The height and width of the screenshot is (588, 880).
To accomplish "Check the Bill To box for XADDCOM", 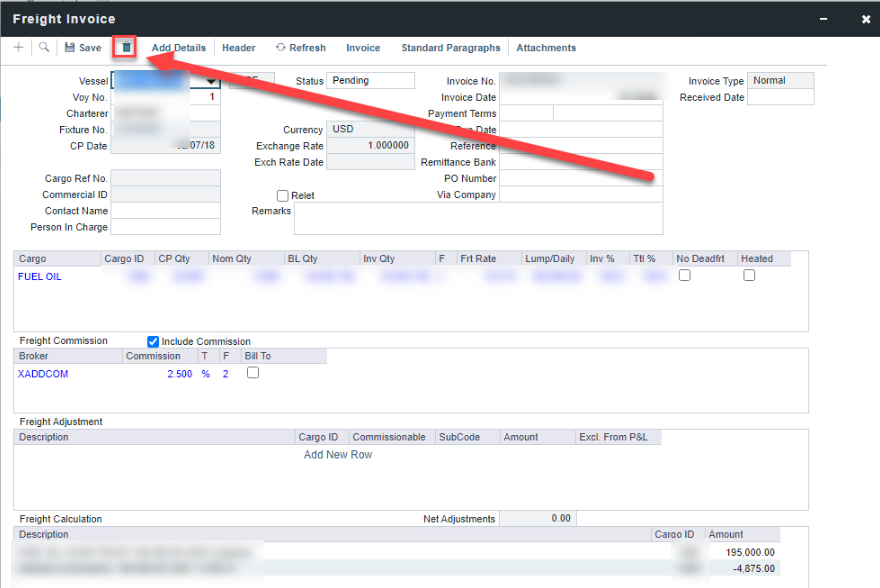I will point(253,373).
